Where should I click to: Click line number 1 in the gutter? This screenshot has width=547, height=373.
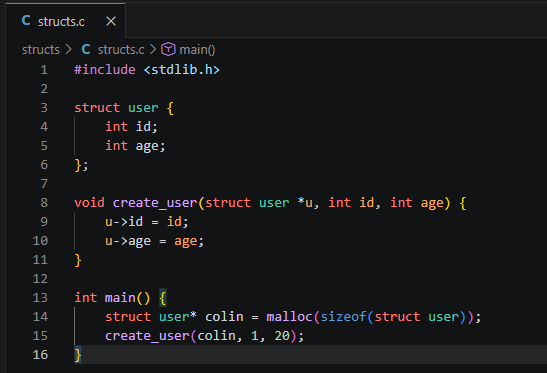[44, 70]
